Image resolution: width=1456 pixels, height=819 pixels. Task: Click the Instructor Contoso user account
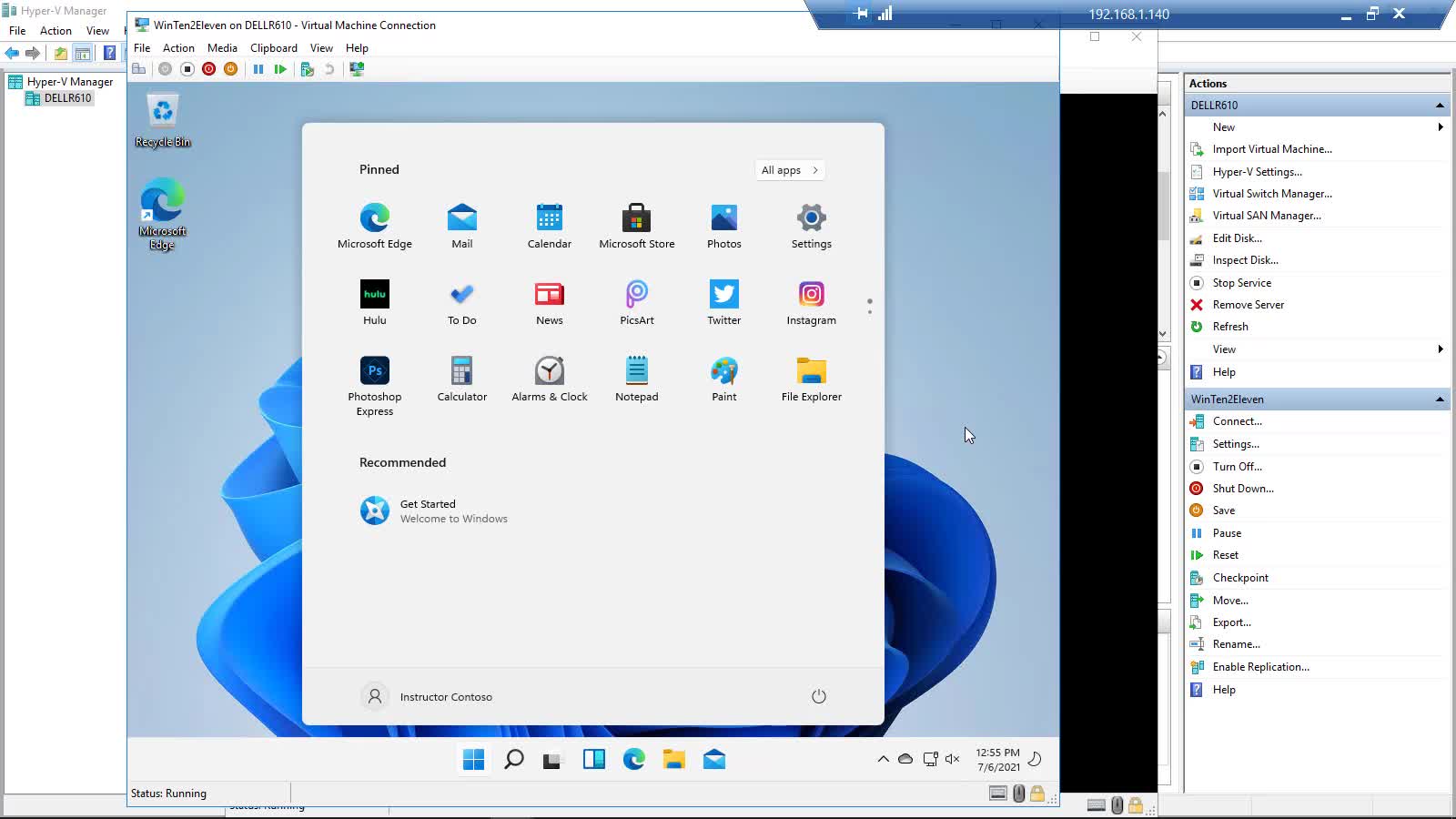pos(427,697)
